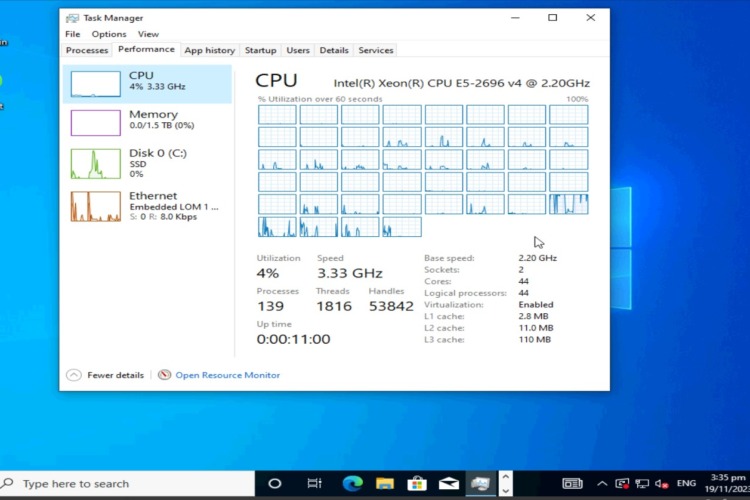Go to the Startup tab
This screenshot has height=500, width=750.
click(x=260, y=50)
